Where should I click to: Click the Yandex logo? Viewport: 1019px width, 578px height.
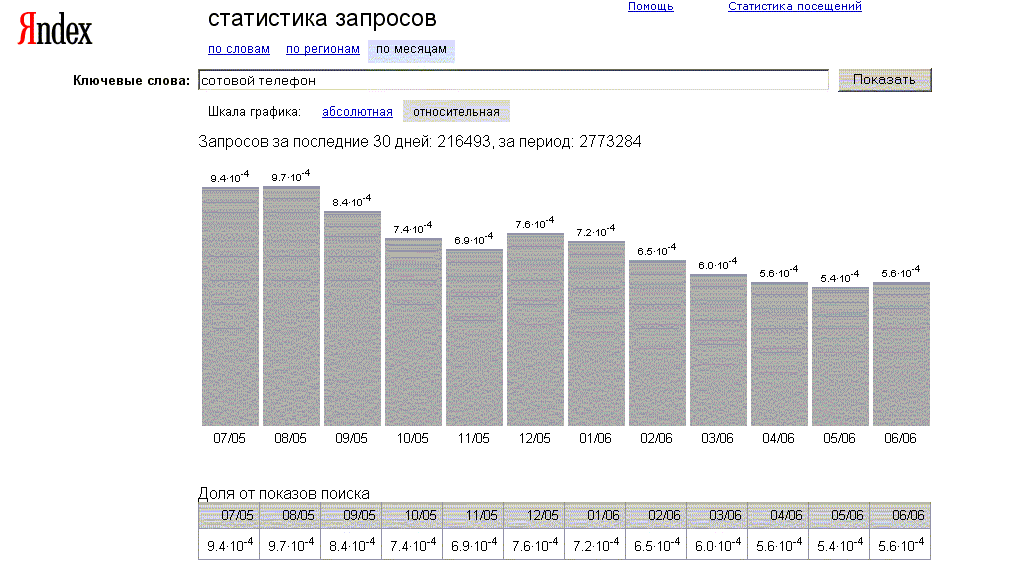(55, 31)
